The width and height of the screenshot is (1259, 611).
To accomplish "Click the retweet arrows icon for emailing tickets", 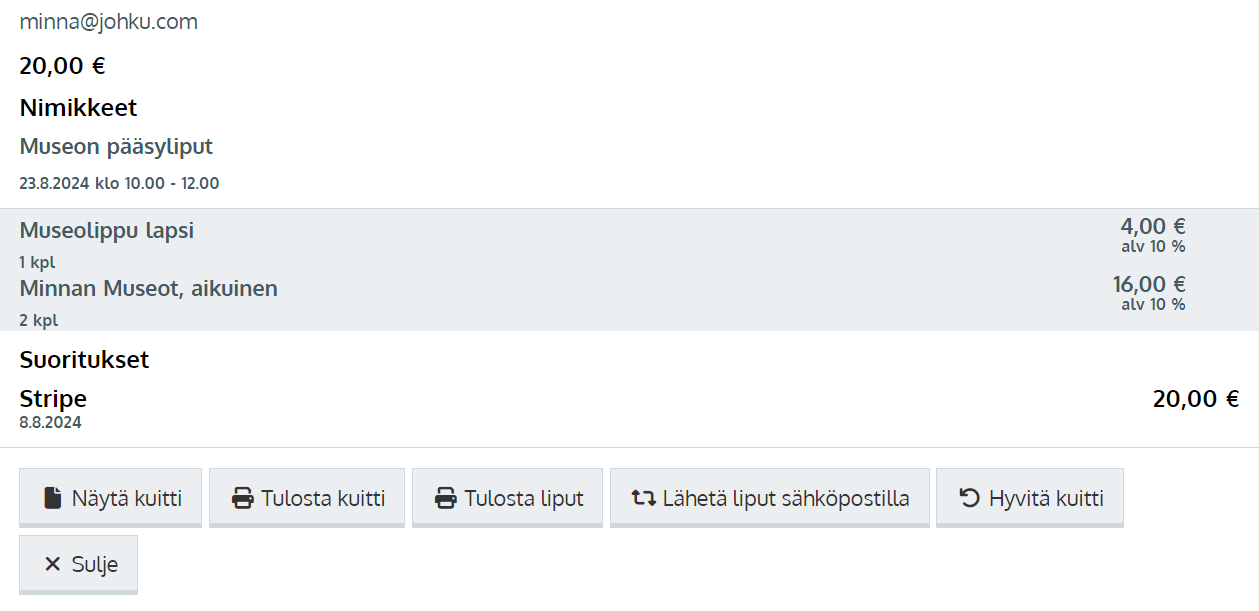I will coord(643,498).
